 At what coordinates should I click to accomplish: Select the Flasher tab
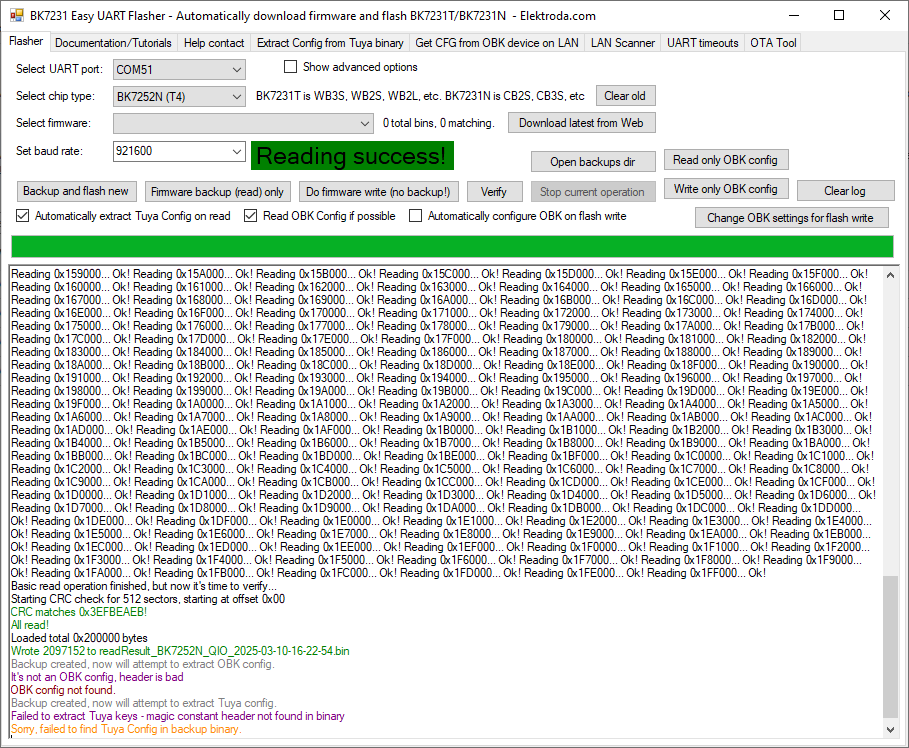(26, 41)
